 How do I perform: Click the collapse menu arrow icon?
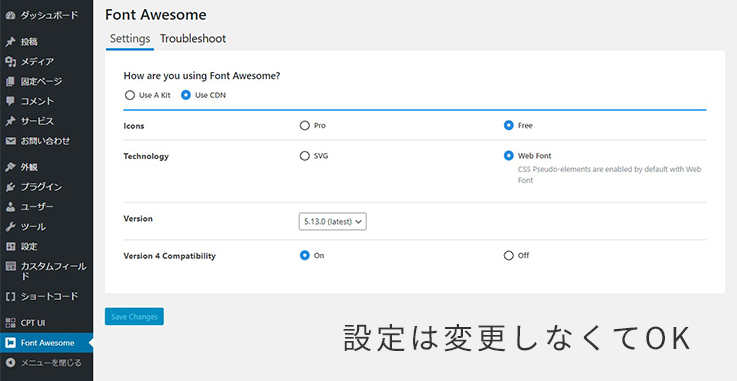(10, 363)
